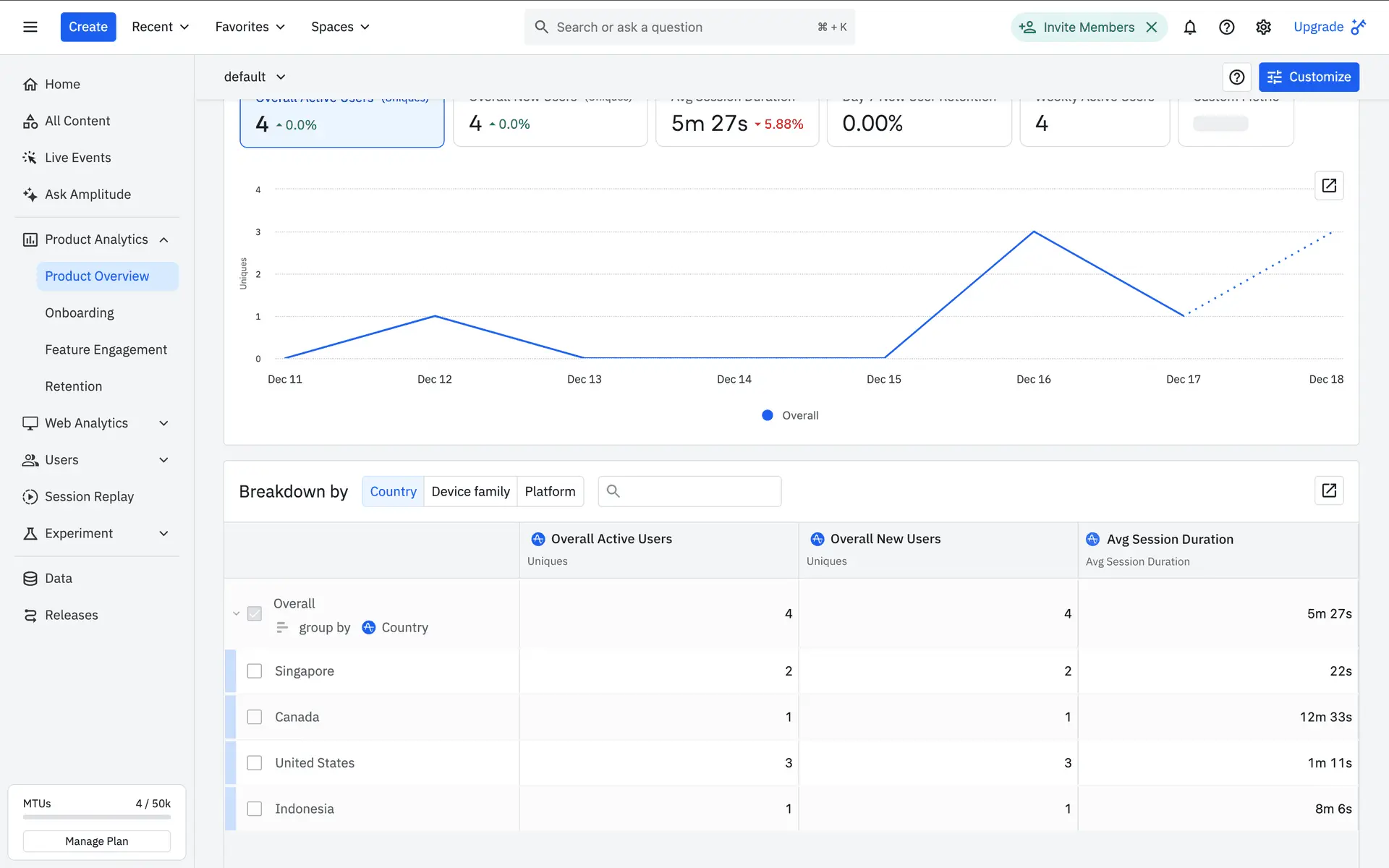Click the Overall legend color dot
The image size is (1389, 868).
point(768,415)
